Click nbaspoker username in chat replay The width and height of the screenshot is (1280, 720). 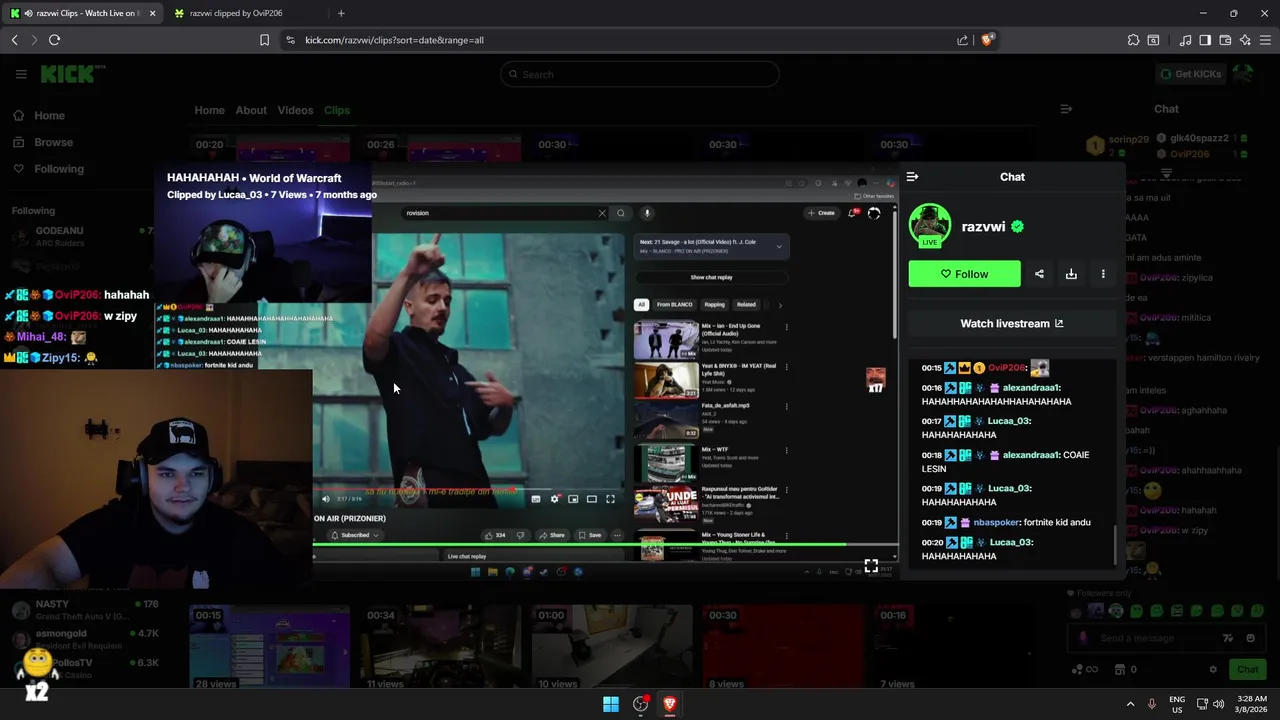pyautogui.click(x=996, y=522)
